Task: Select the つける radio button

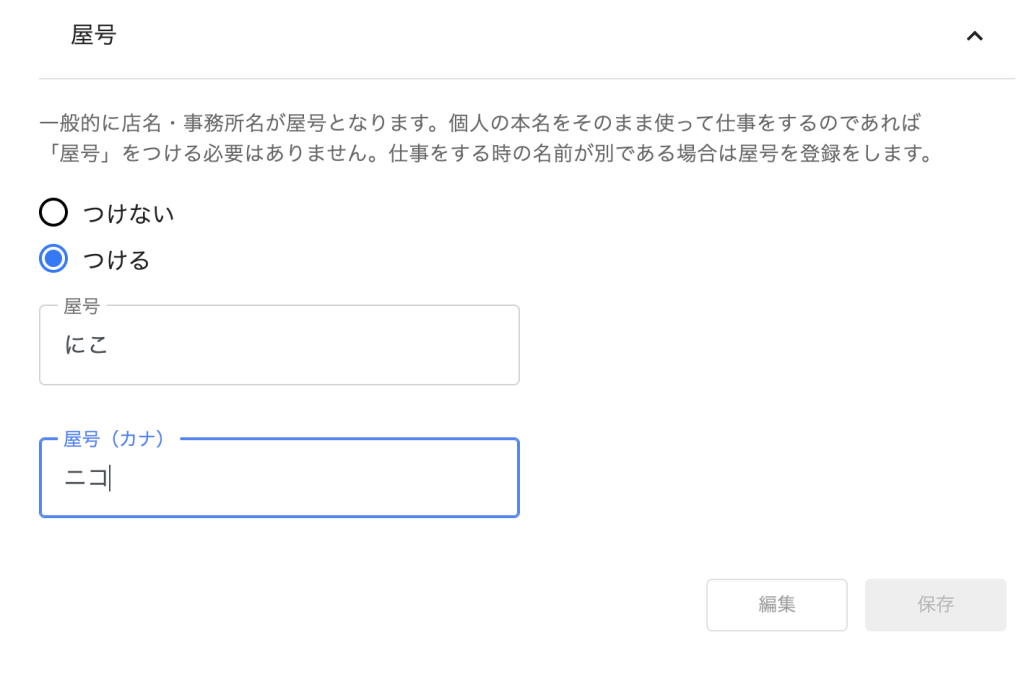Action: click(x=53, y=260)
